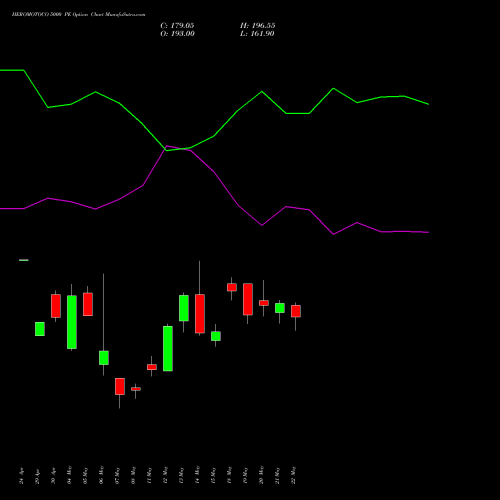Click the 15 May date label
Image resolution: width=500 pixels, height=500 pixels.
(214, 475)
